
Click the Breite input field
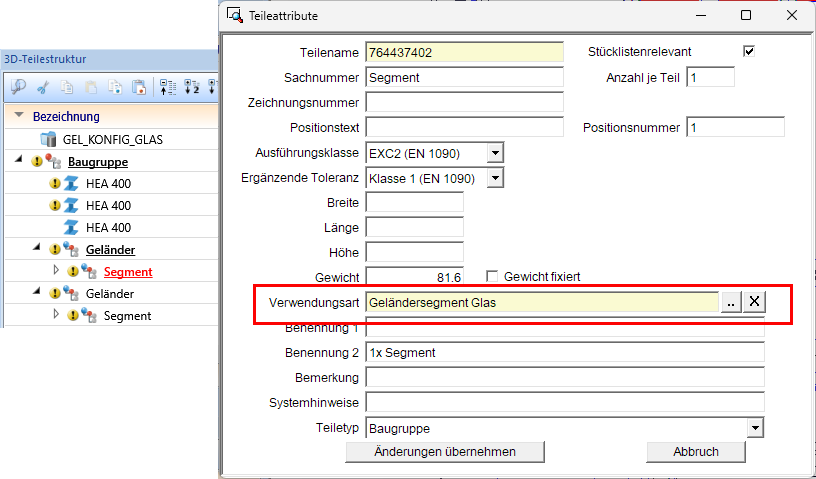pyautogui.click(x=415, y=203)
